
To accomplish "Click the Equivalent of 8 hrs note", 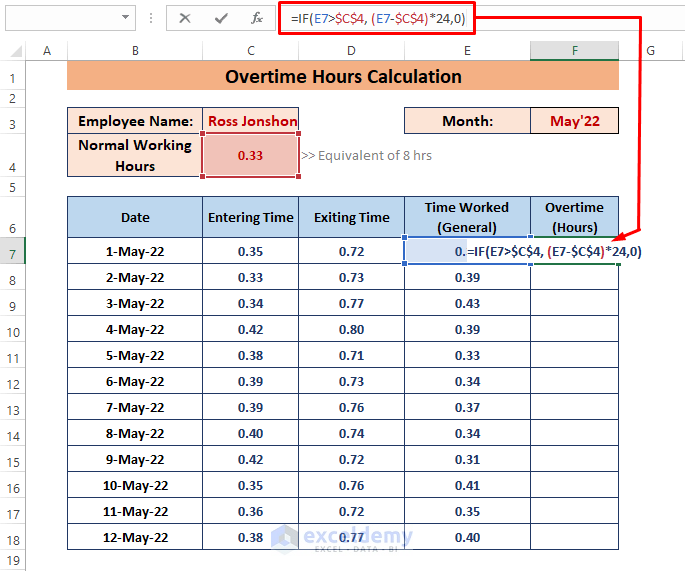I will tap(366, 156).
